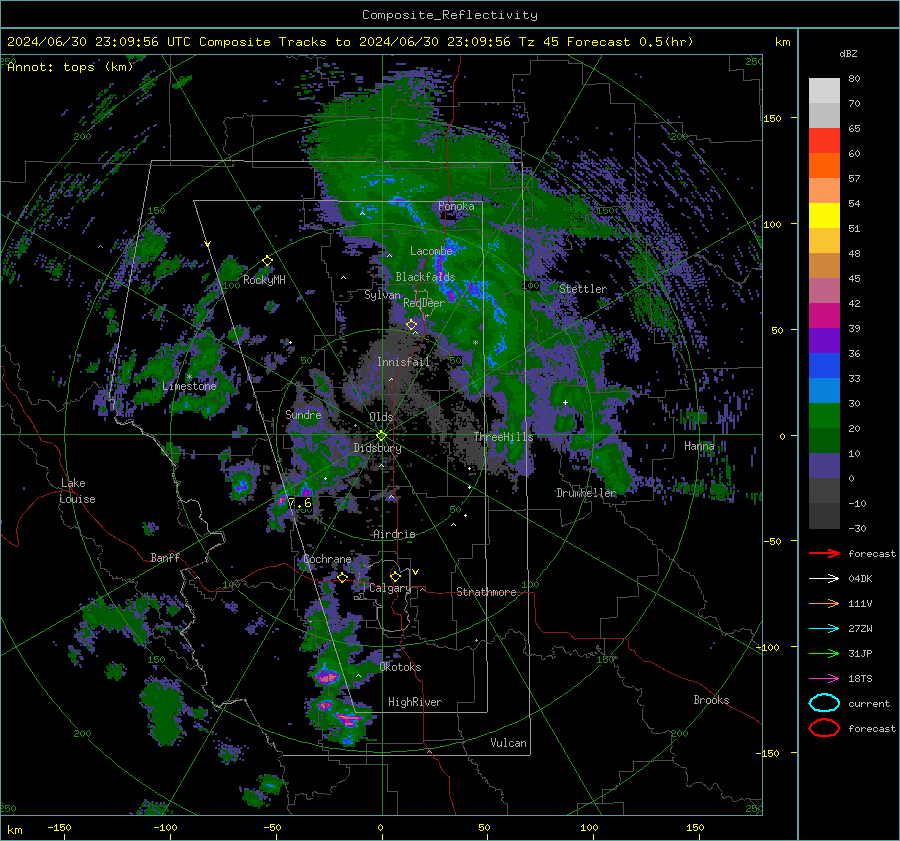Screen dimensions: 900x841
Task: Click the white 04DK track arrow
Action: click(x=824, y=579)
